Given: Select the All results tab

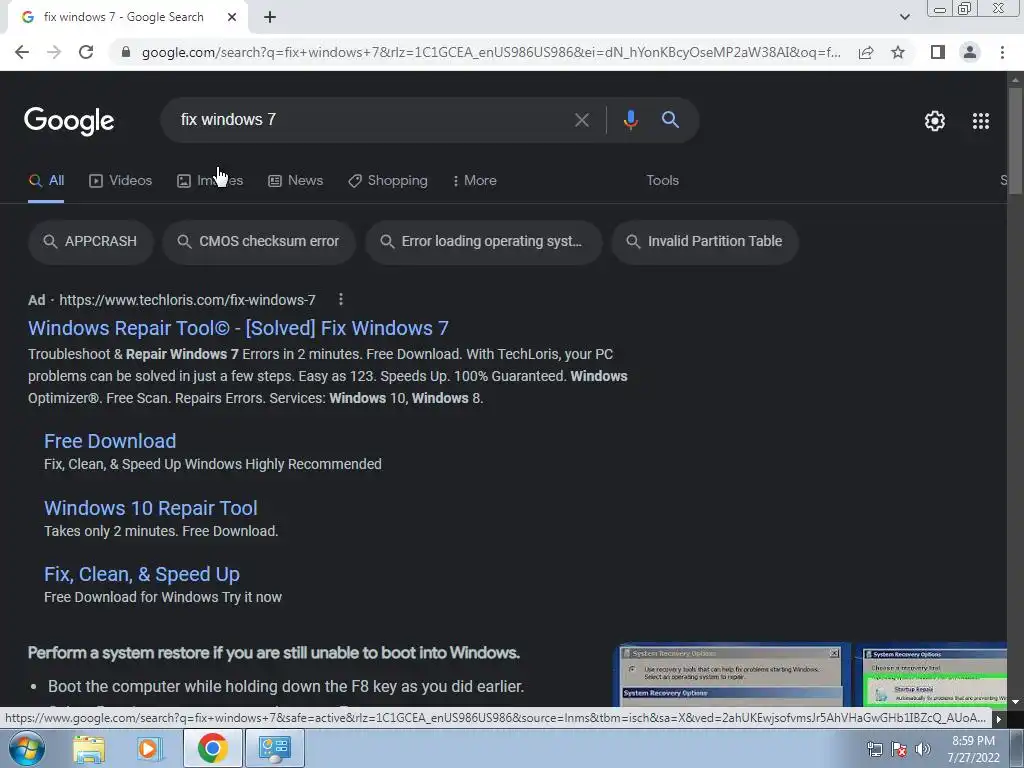Looking at the screenshot, I should tap(46, 181).
